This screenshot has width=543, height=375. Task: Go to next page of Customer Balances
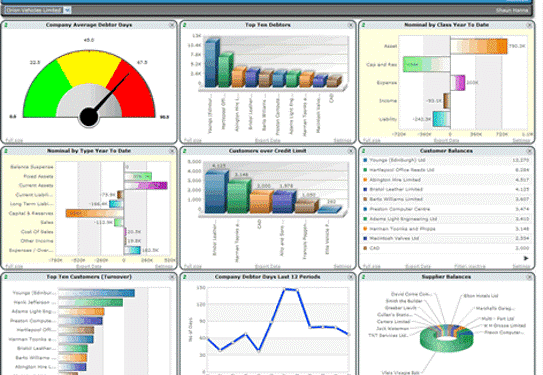coord(526,258)
